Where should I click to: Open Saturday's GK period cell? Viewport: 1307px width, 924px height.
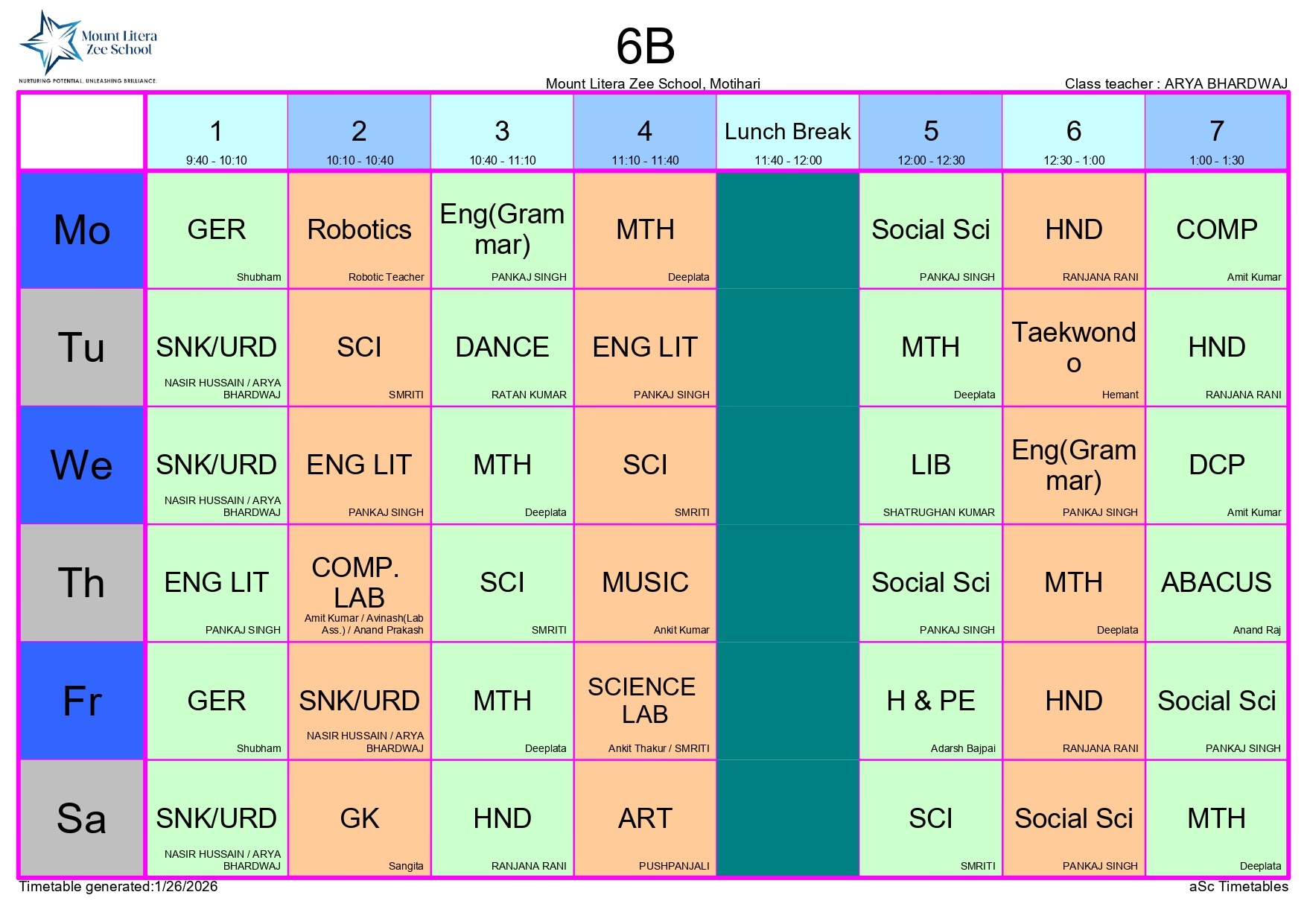pyautogui.click(x=359, y=818)
